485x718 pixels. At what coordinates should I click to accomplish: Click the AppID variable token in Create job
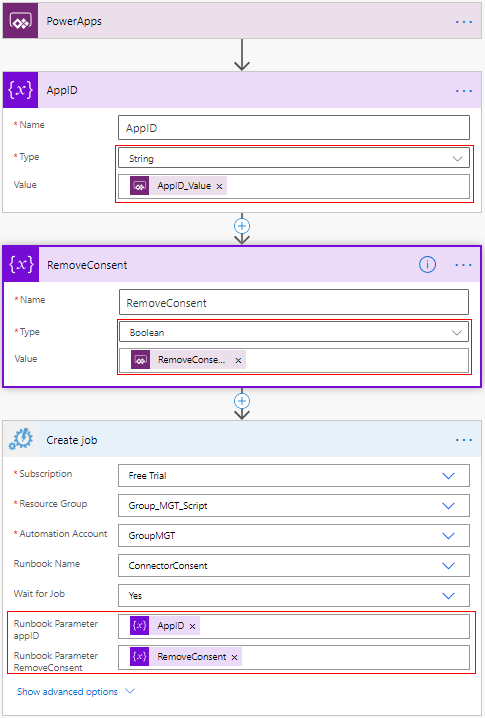[164, 626]
